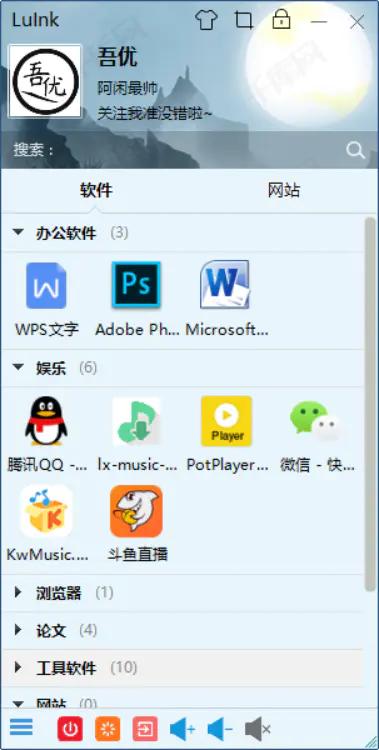Minimize the LuInk window
Screen dimensions: 379x750
pyautogui.click(x=319, y=22)
